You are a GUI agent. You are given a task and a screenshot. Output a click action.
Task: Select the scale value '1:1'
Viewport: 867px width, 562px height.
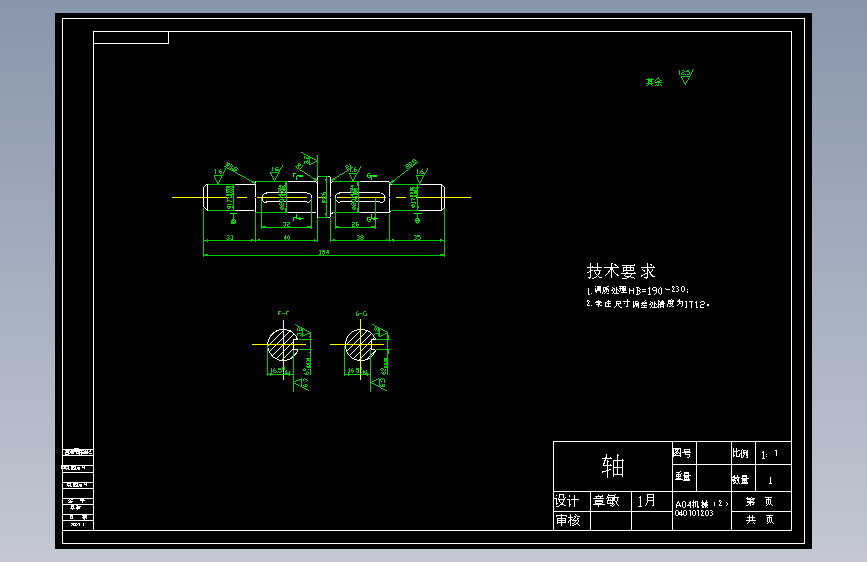770,454
